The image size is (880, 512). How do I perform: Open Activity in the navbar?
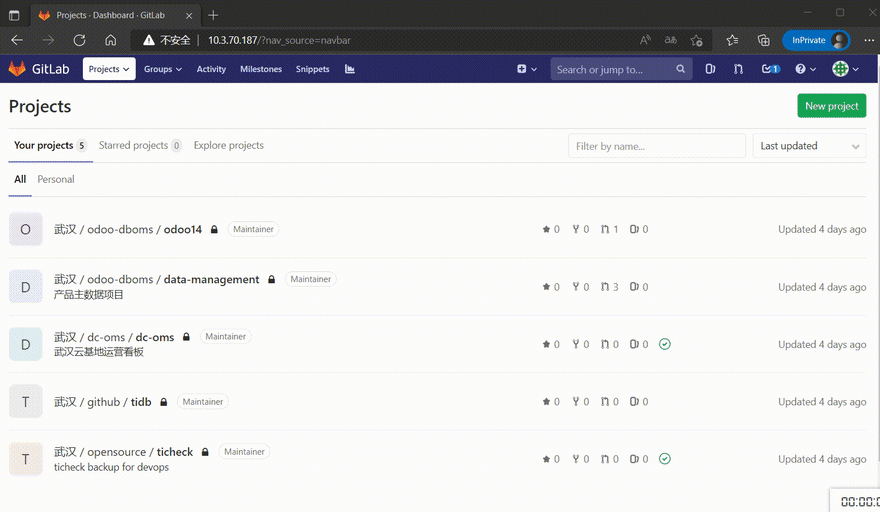(211, 69)
